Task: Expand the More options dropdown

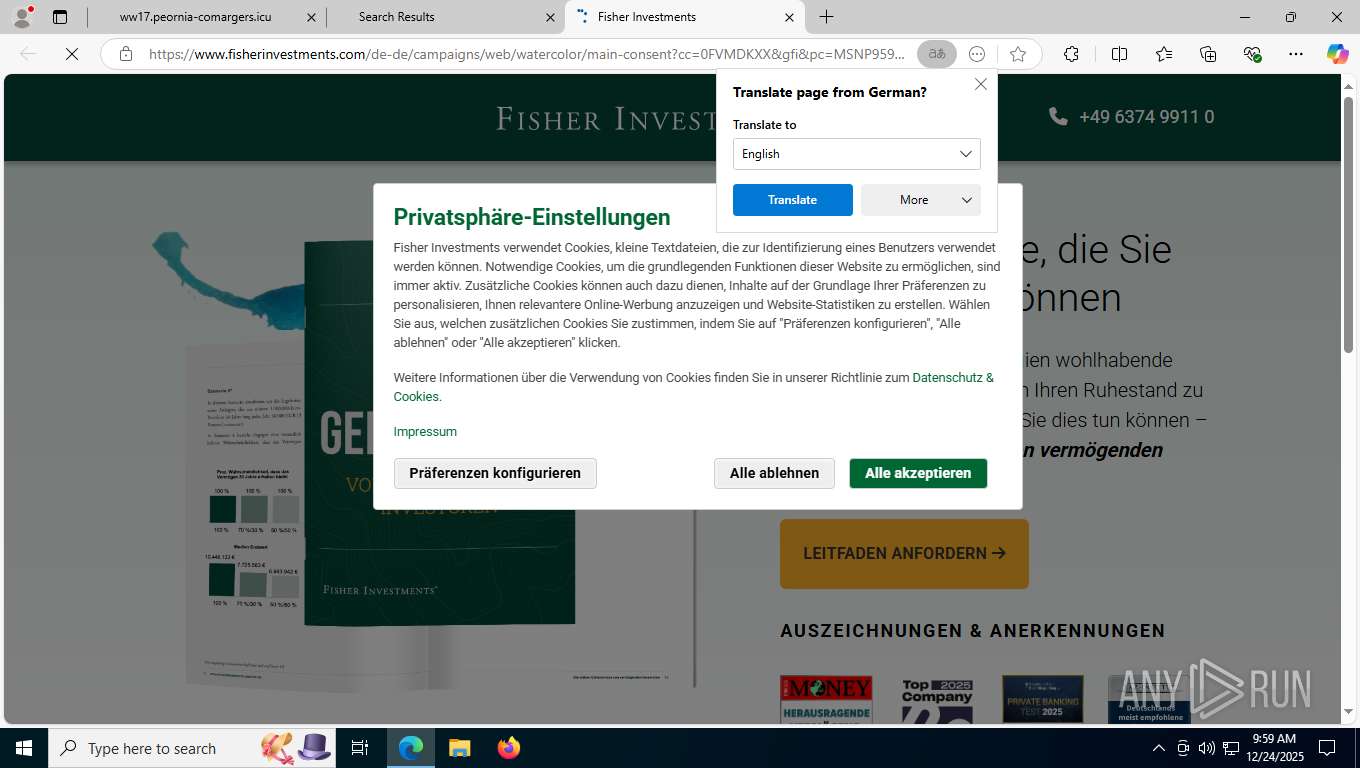Action: click(x=921, y=200)
